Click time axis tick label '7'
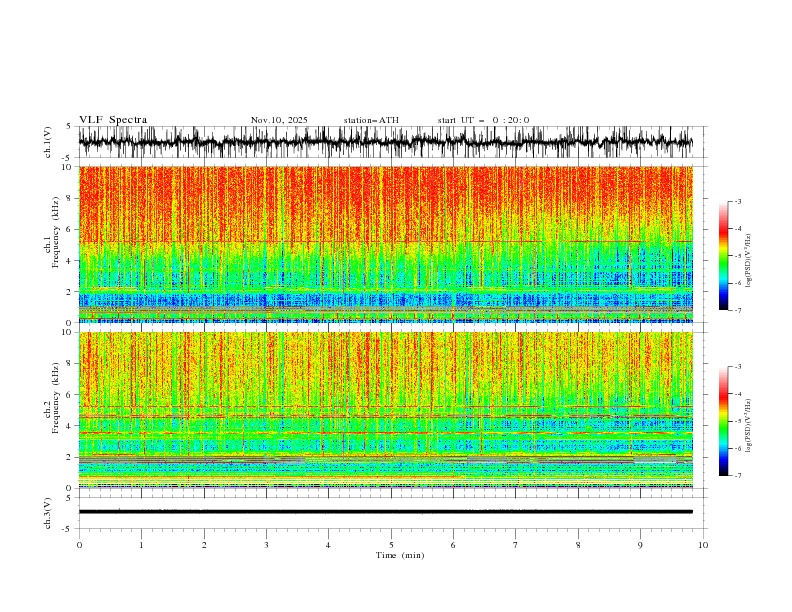Screen dimensions: 792x612 pos(516,545)
